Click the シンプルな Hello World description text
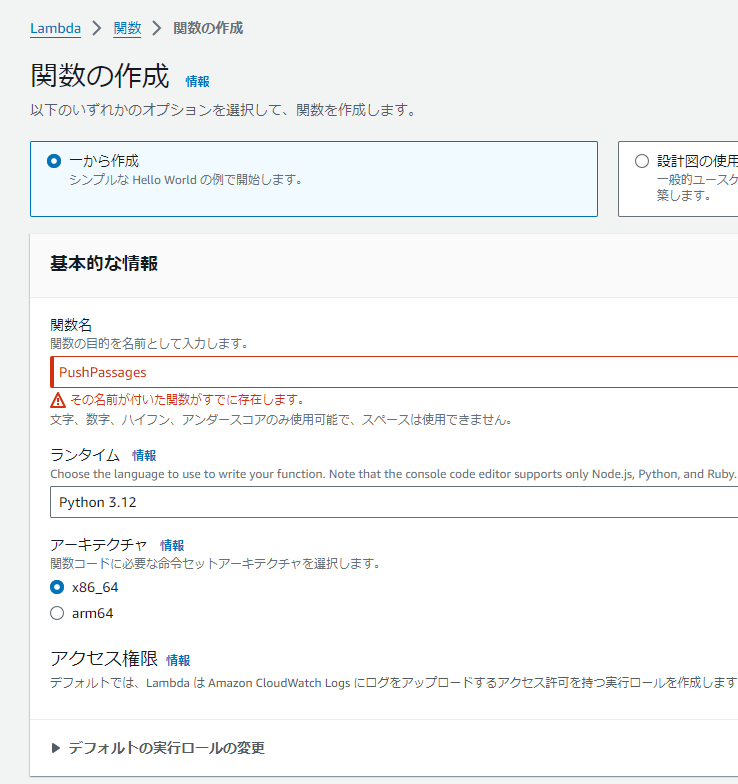The width and height of the screenshot is (738, 784). (186, 180)
